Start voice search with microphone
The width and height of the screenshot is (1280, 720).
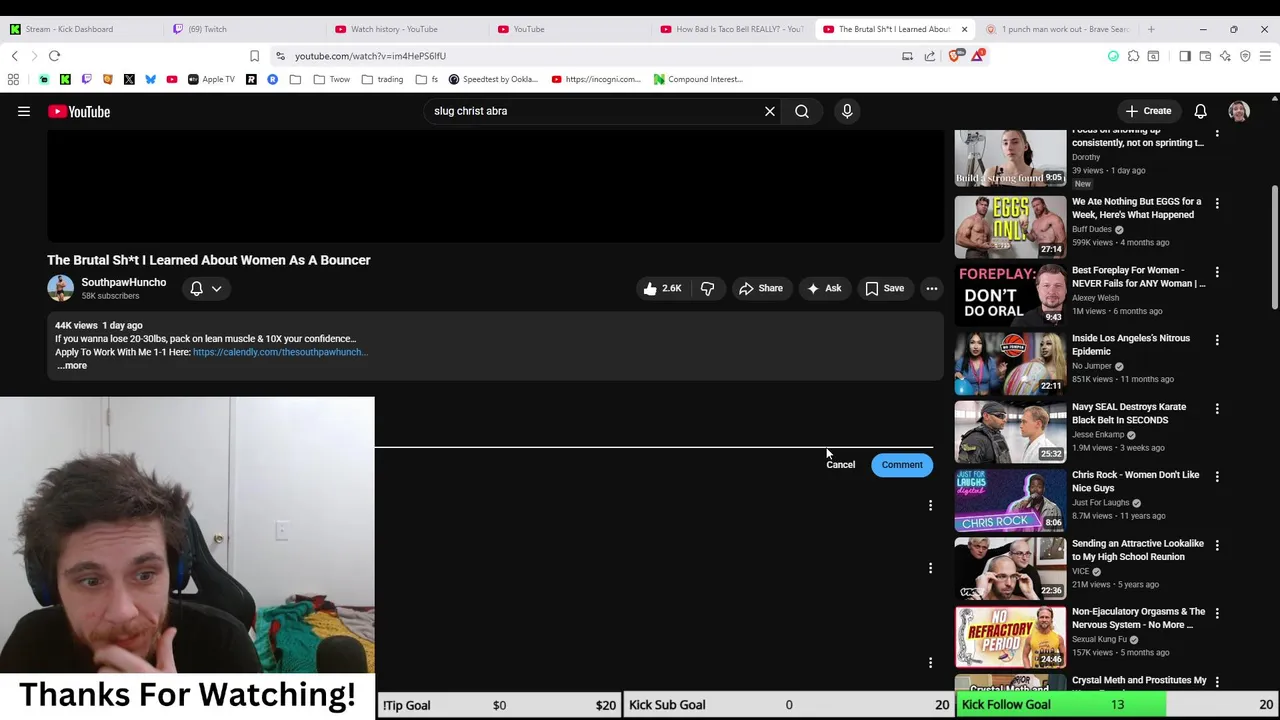click(847, 111)
